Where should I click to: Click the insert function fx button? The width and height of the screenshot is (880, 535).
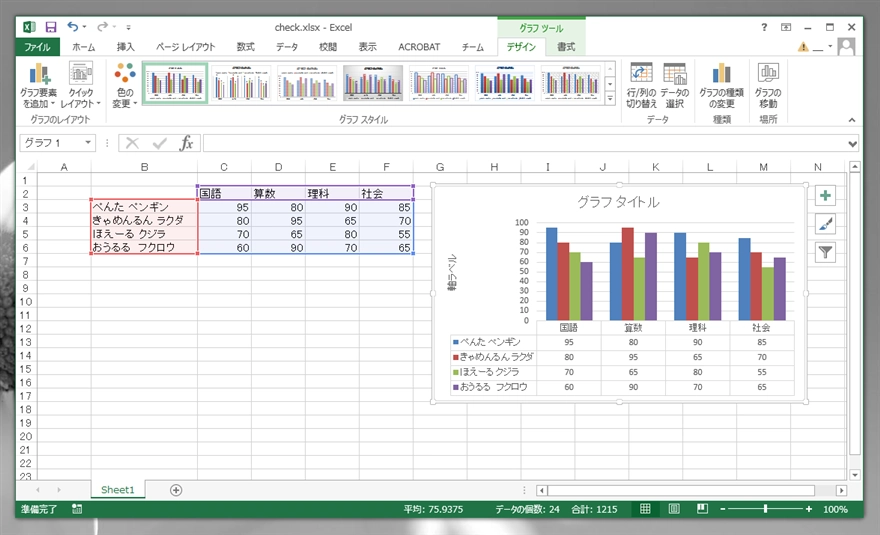click(x=186, y=143)
